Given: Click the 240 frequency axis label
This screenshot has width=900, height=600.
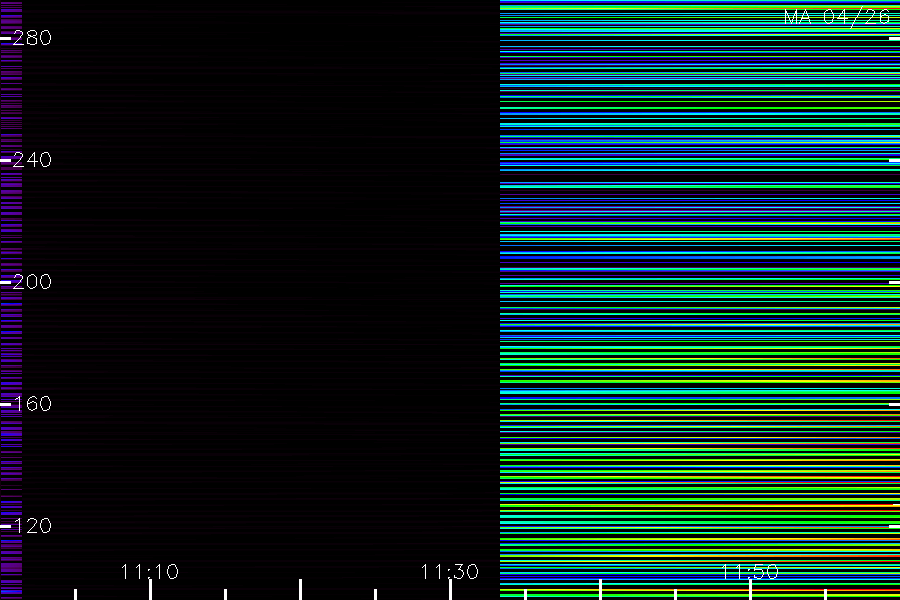Looking at the screenshot, I should click(32, 160).
